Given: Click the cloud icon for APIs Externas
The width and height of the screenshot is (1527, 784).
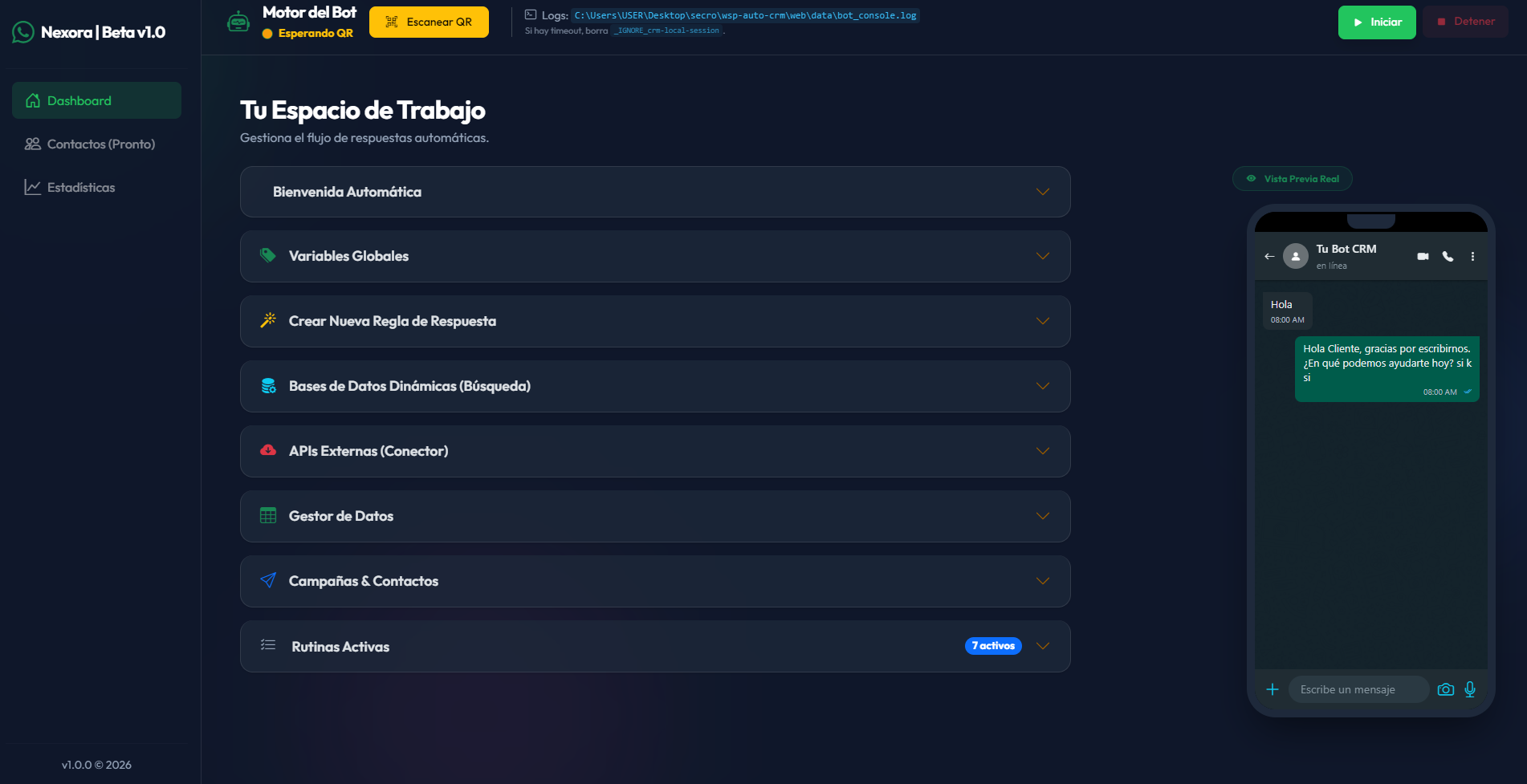Looking at the screenshot, I should 268,450.
